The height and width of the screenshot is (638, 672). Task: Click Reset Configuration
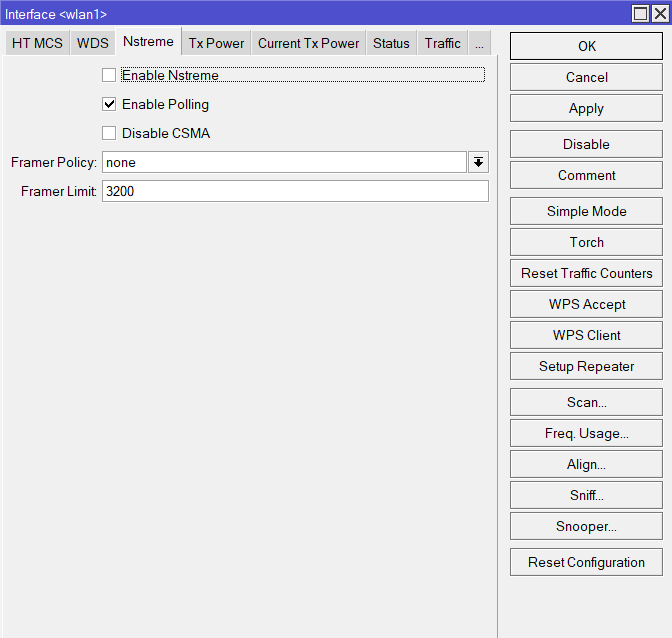point(586,562)
